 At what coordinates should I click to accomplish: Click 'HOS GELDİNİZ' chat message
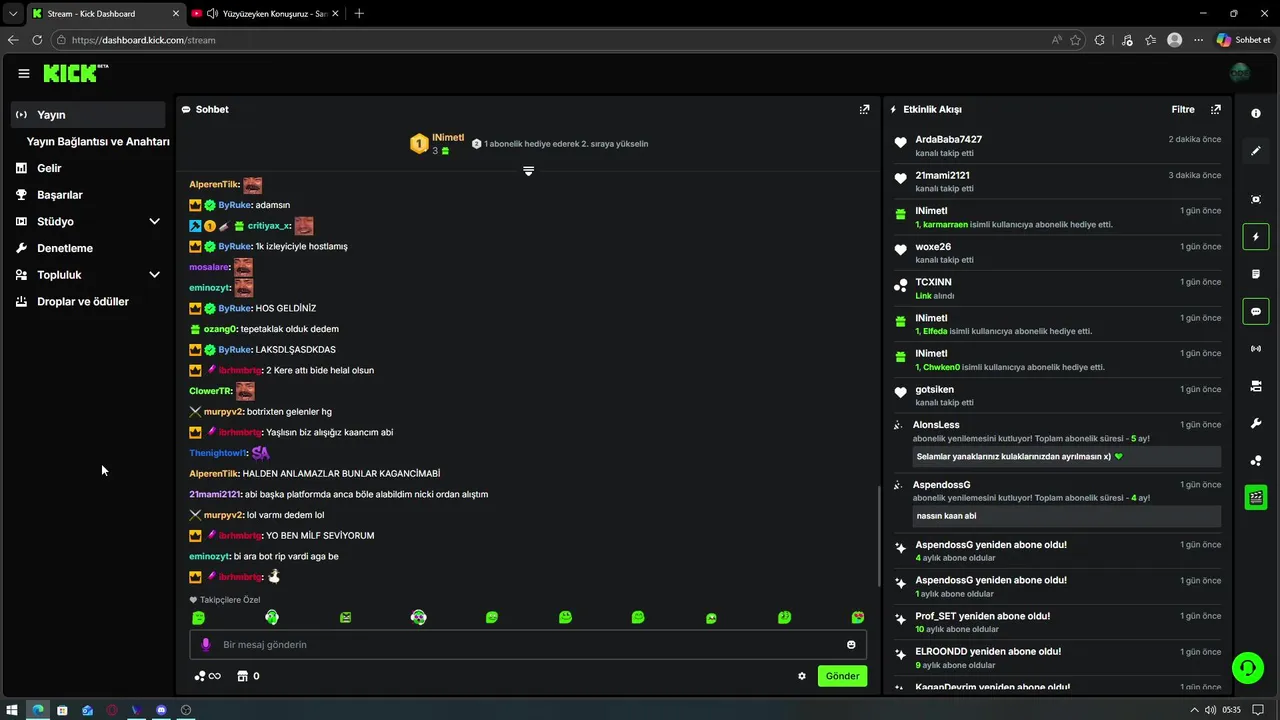coord(286,308)
